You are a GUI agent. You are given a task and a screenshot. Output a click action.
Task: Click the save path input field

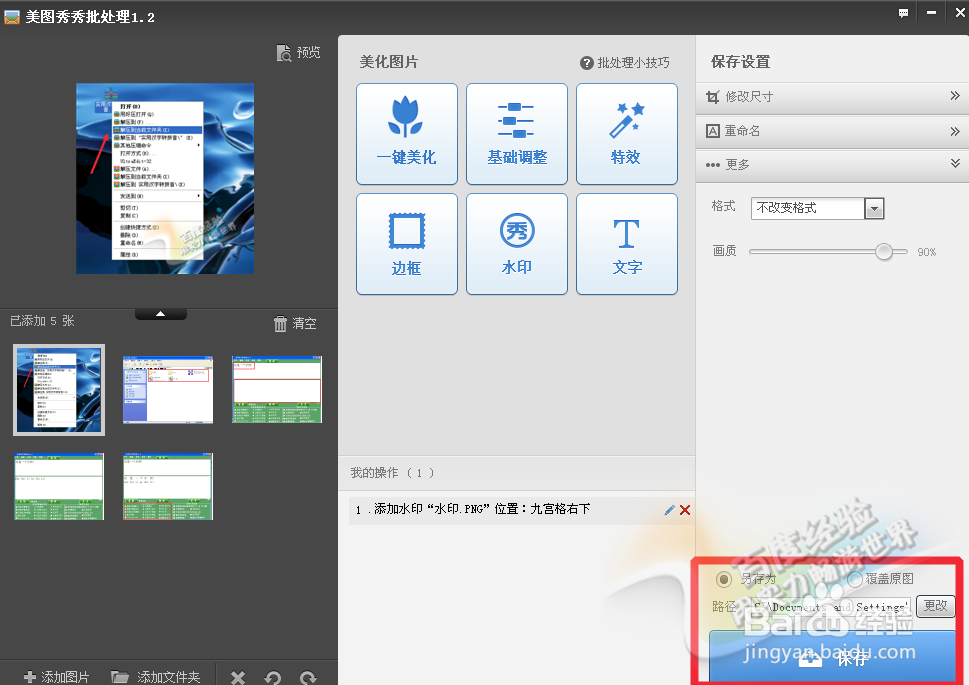pos(831,606)
